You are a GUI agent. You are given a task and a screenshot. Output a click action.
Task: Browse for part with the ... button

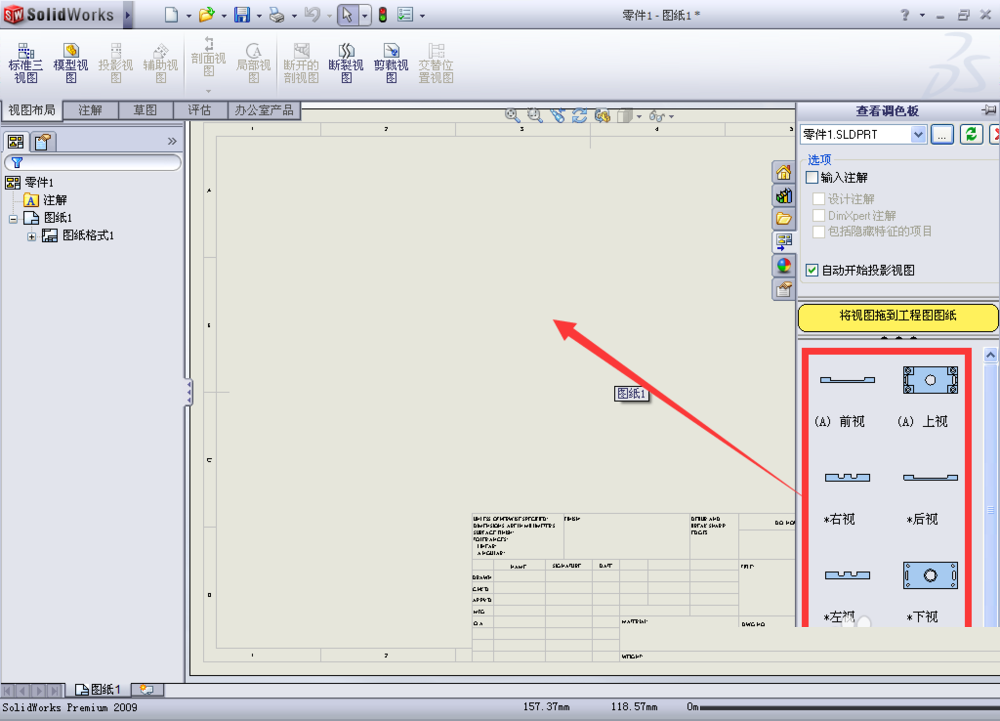point(942,135)
